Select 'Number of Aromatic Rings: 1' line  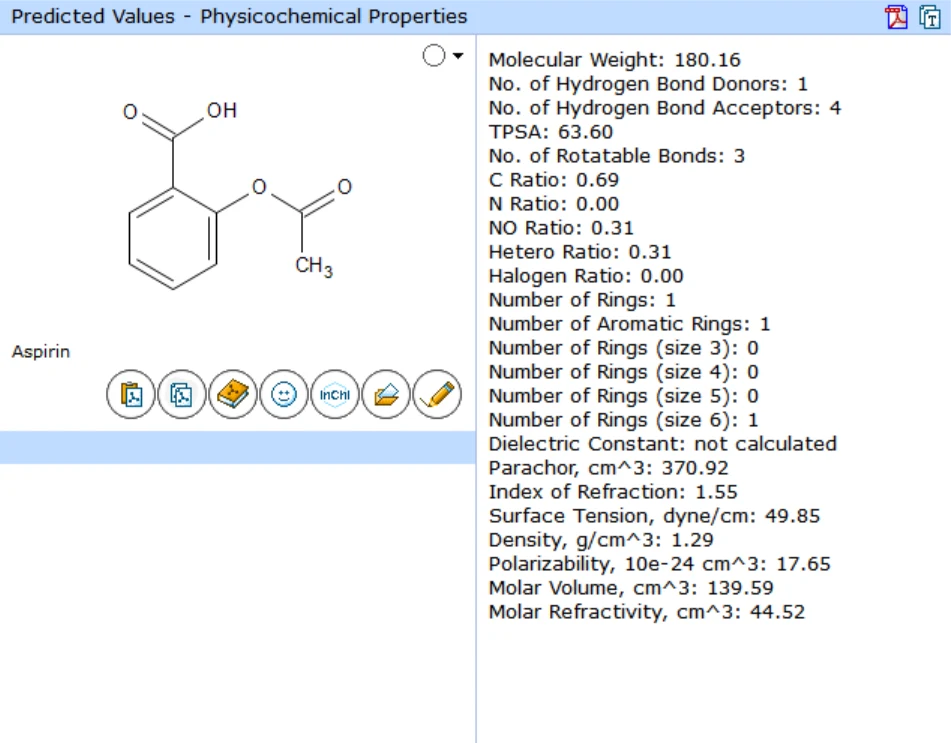coord(630,324)
